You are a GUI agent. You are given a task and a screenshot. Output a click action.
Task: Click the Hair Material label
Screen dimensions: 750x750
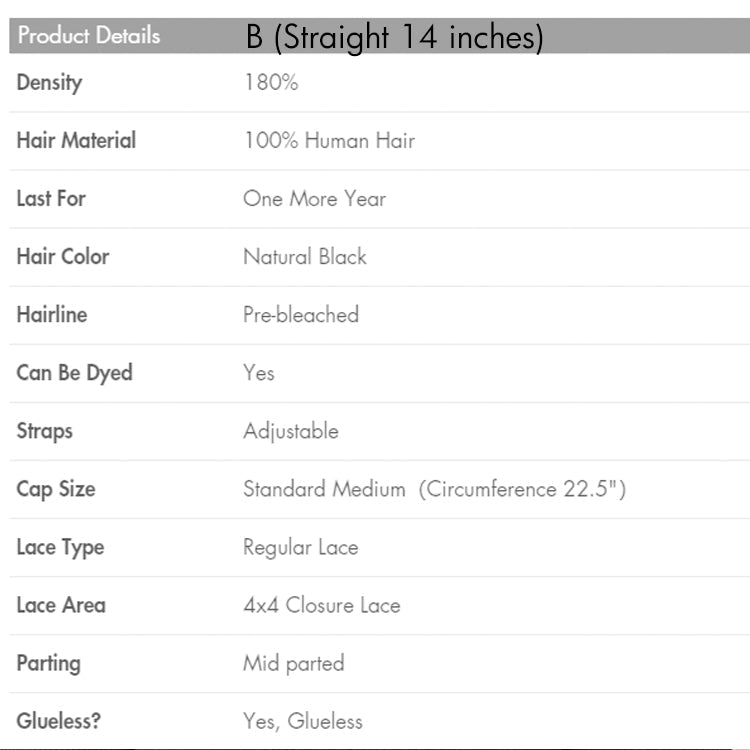click(76, 140)
